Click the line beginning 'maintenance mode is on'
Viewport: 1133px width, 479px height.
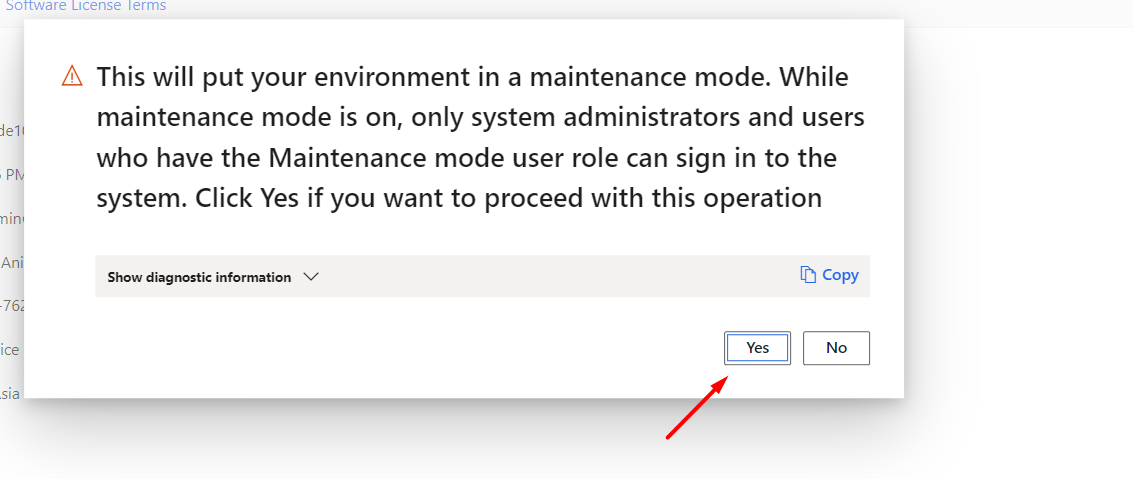[x=480, y=118]
